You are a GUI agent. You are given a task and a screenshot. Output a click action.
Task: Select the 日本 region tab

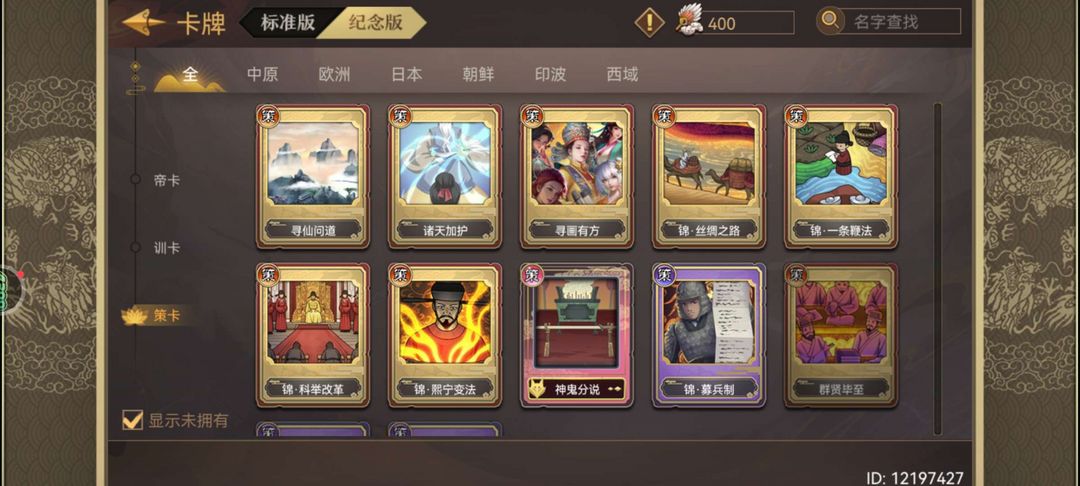pyautogui.click(x=406, y=74)
